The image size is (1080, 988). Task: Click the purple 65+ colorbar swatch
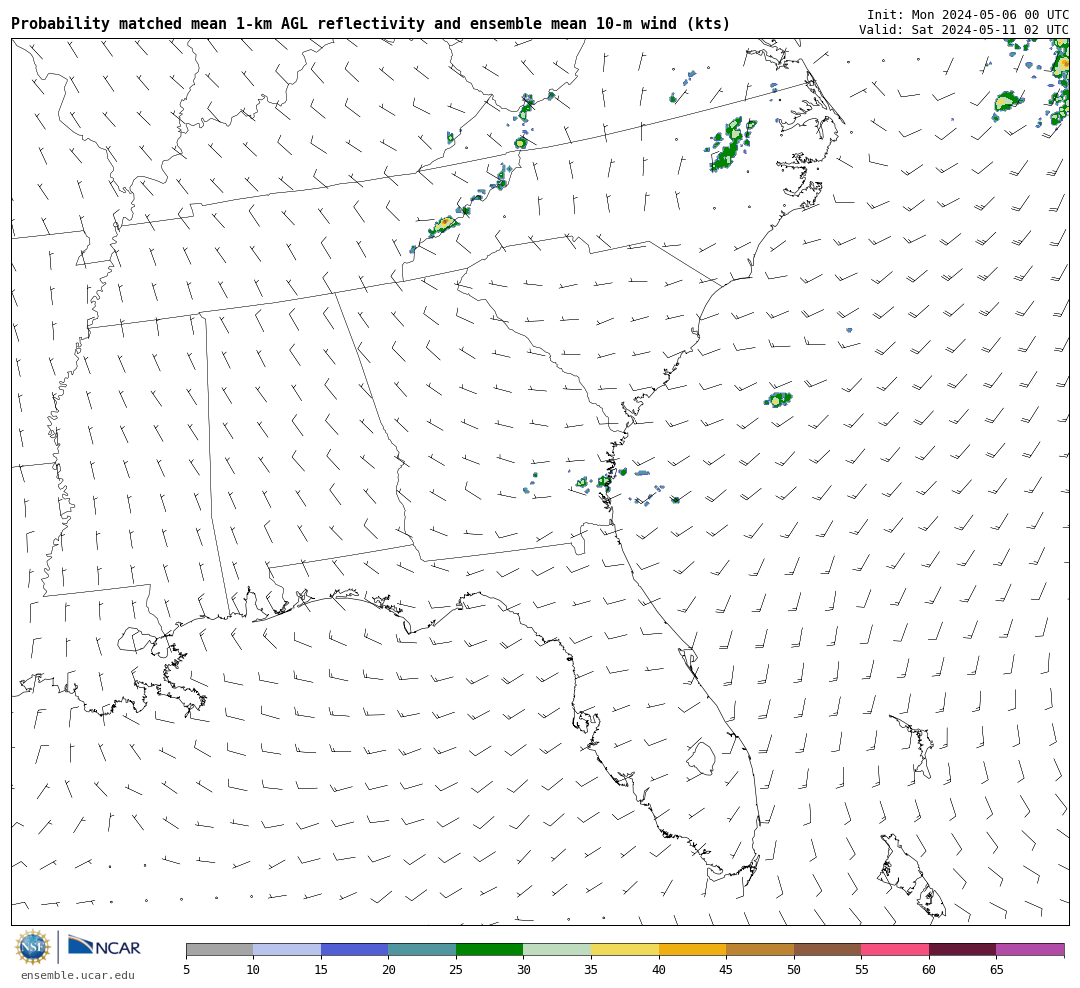[1030, 949]
